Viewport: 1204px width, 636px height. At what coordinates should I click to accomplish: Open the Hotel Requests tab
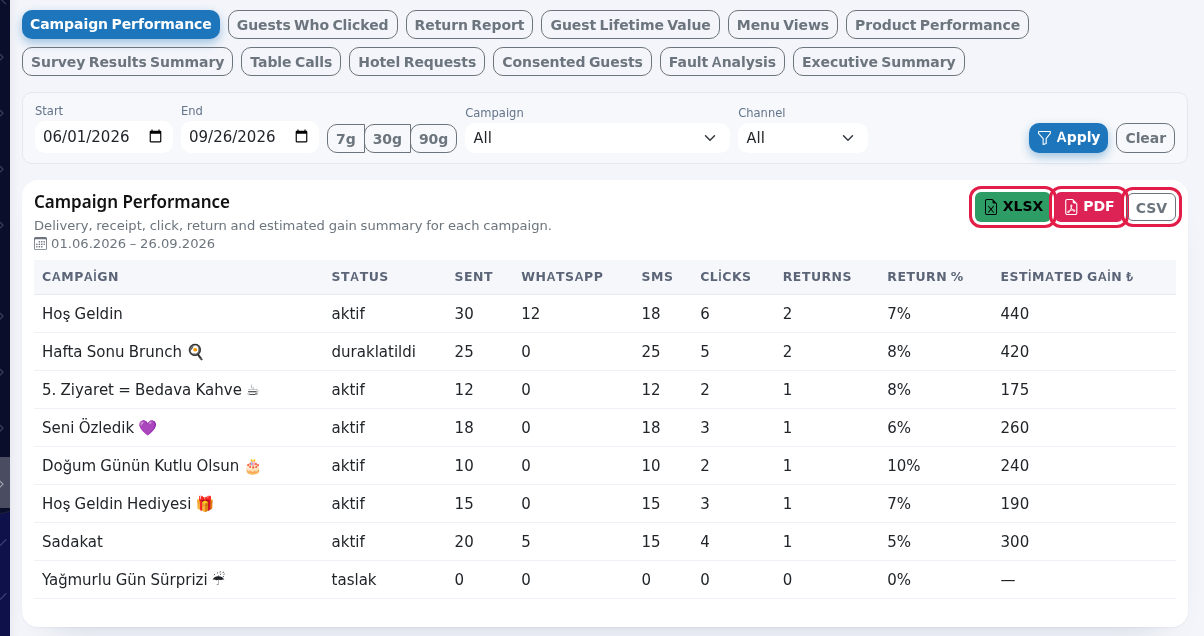click(x=417, y=62)
